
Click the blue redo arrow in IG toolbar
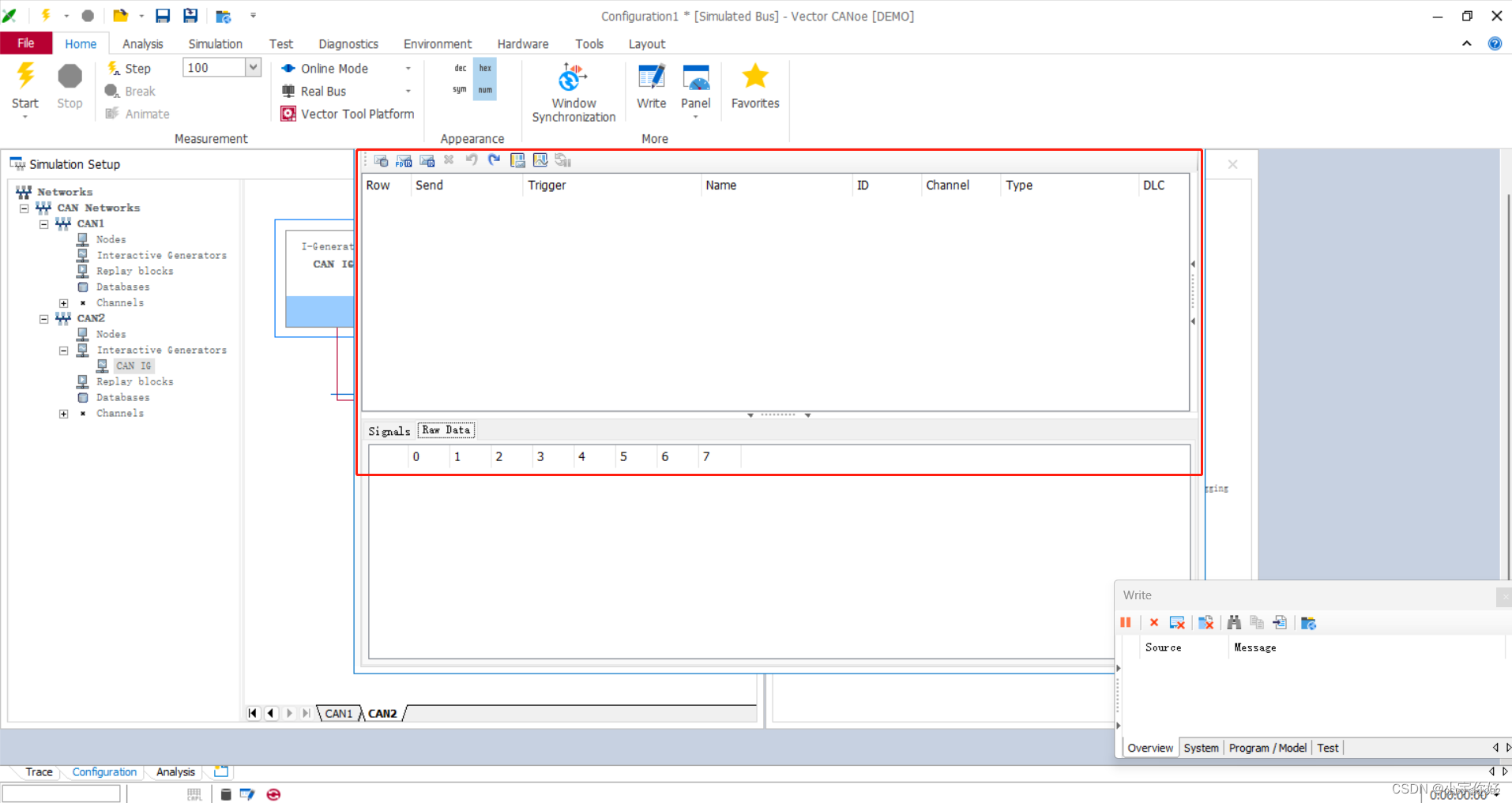click(x=494, y=160)
